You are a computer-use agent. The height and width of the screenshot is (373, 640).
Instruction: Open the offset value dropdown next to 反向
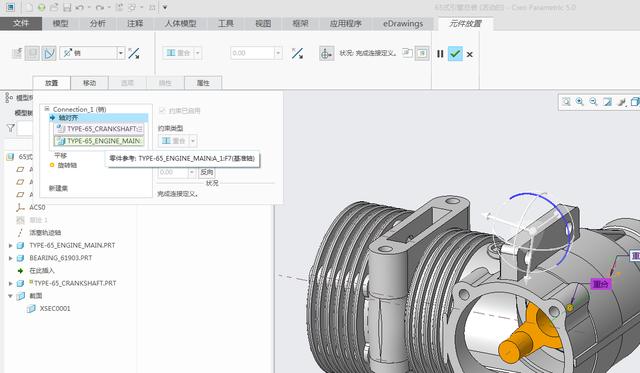(x=192, y=172)
